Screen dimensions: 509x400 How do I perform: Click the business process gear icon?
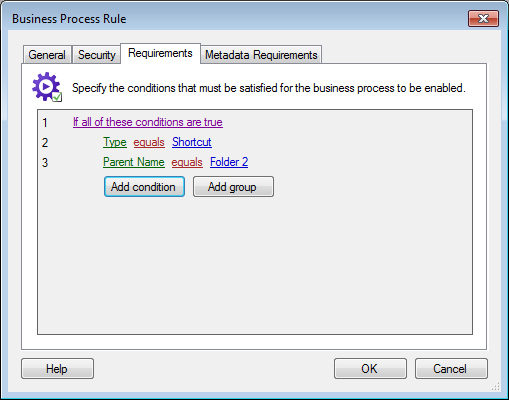coord(47,87)
